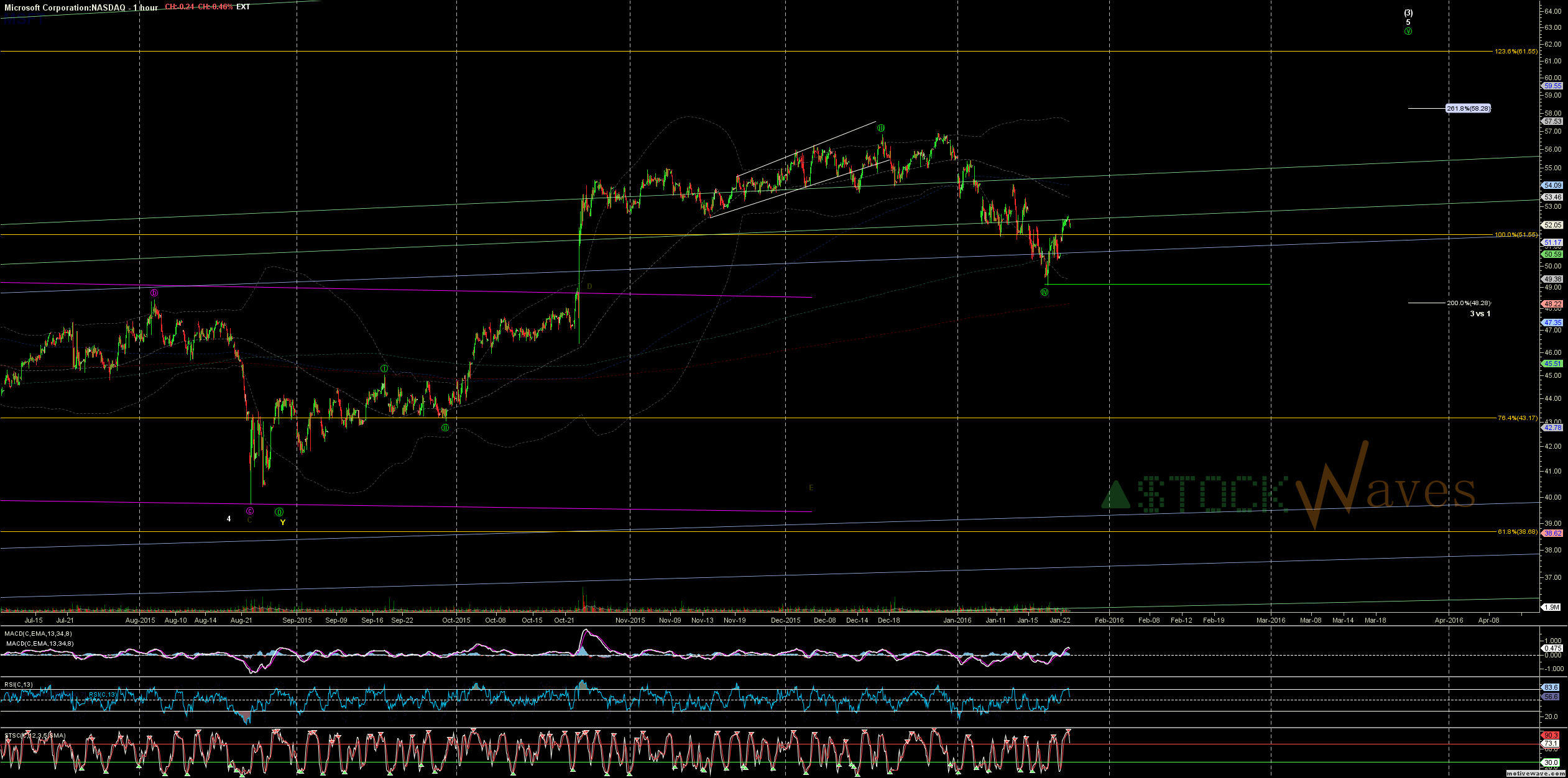Select the 61.8%(38.68) Fibonacci label
This screenshot has height=778, width=1568.
click(1518, 531)
